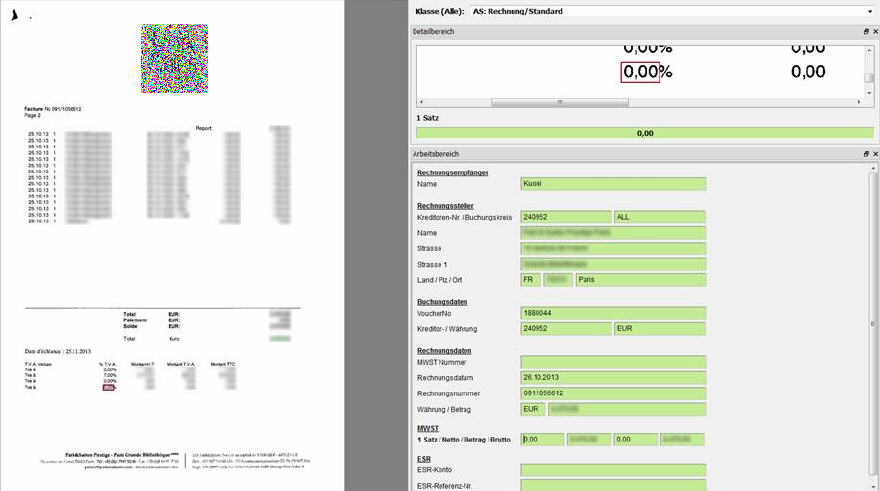This screenshot has width=880, height=491.
Task: Click the MWST Satz field with cursor
Action: click(x=542, y=439)
